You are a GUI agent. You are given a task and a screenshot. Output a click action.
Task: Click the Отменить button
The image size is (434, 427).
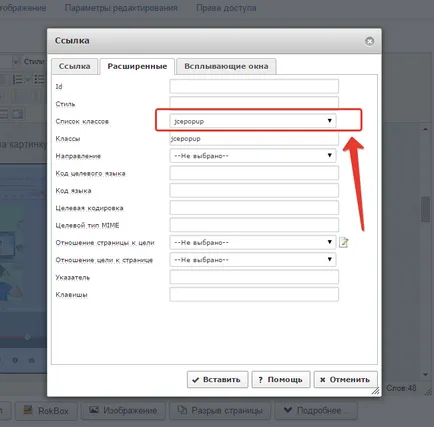pos(345,380)
